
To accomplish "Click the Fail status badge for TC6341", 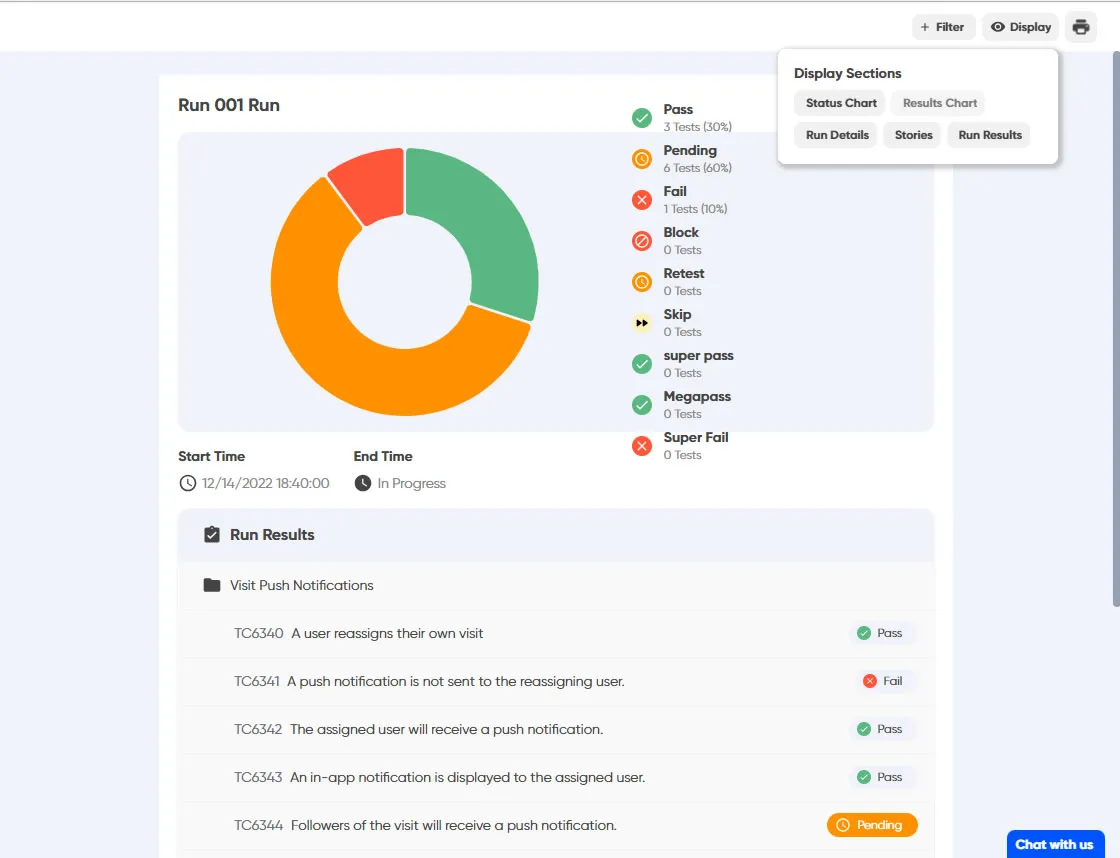I will pos(884,681).
